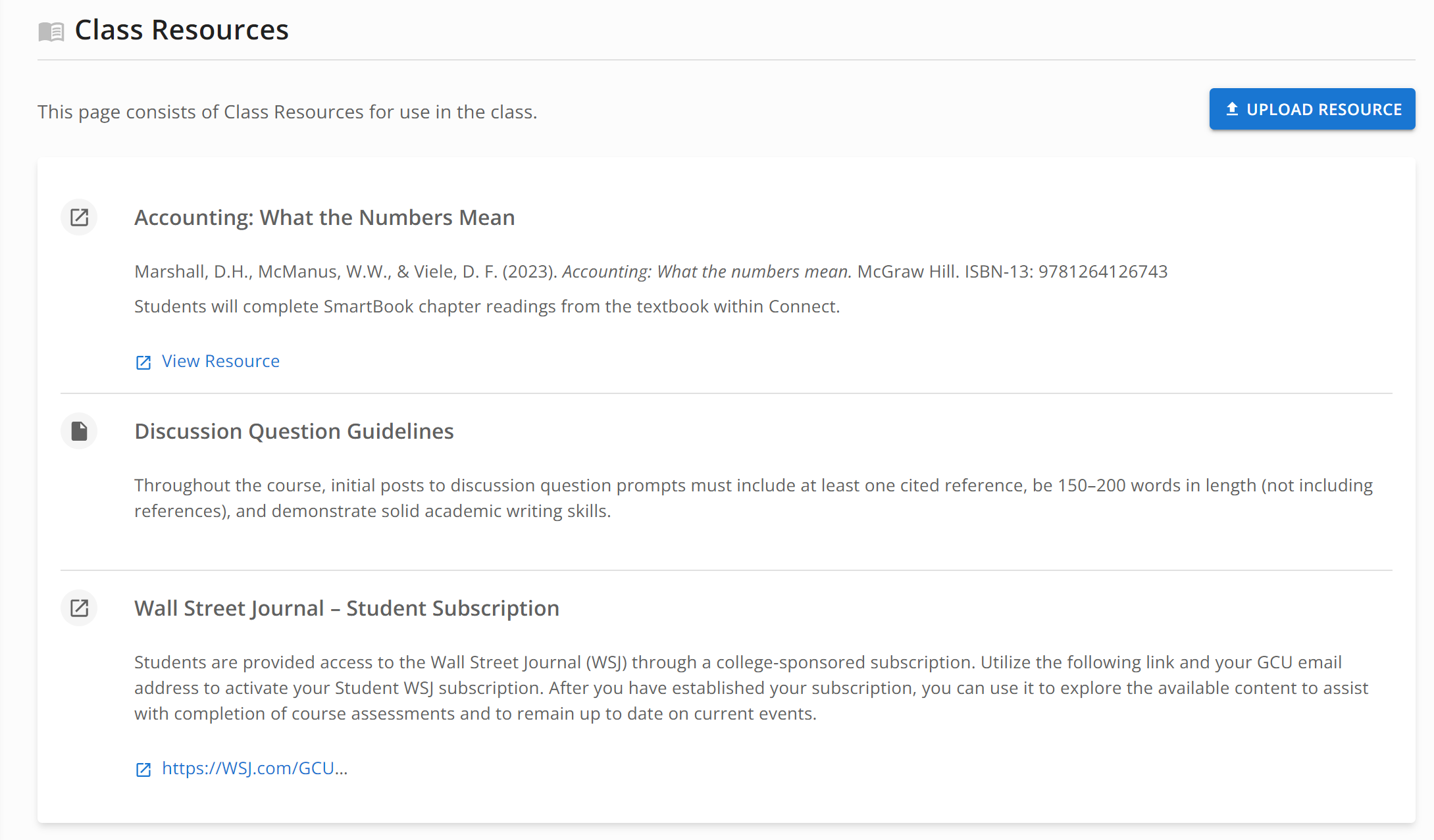Open the https://WSJ.com/GCU link
This screenshot has width=1434, height=840.
[x=255, y=768]
